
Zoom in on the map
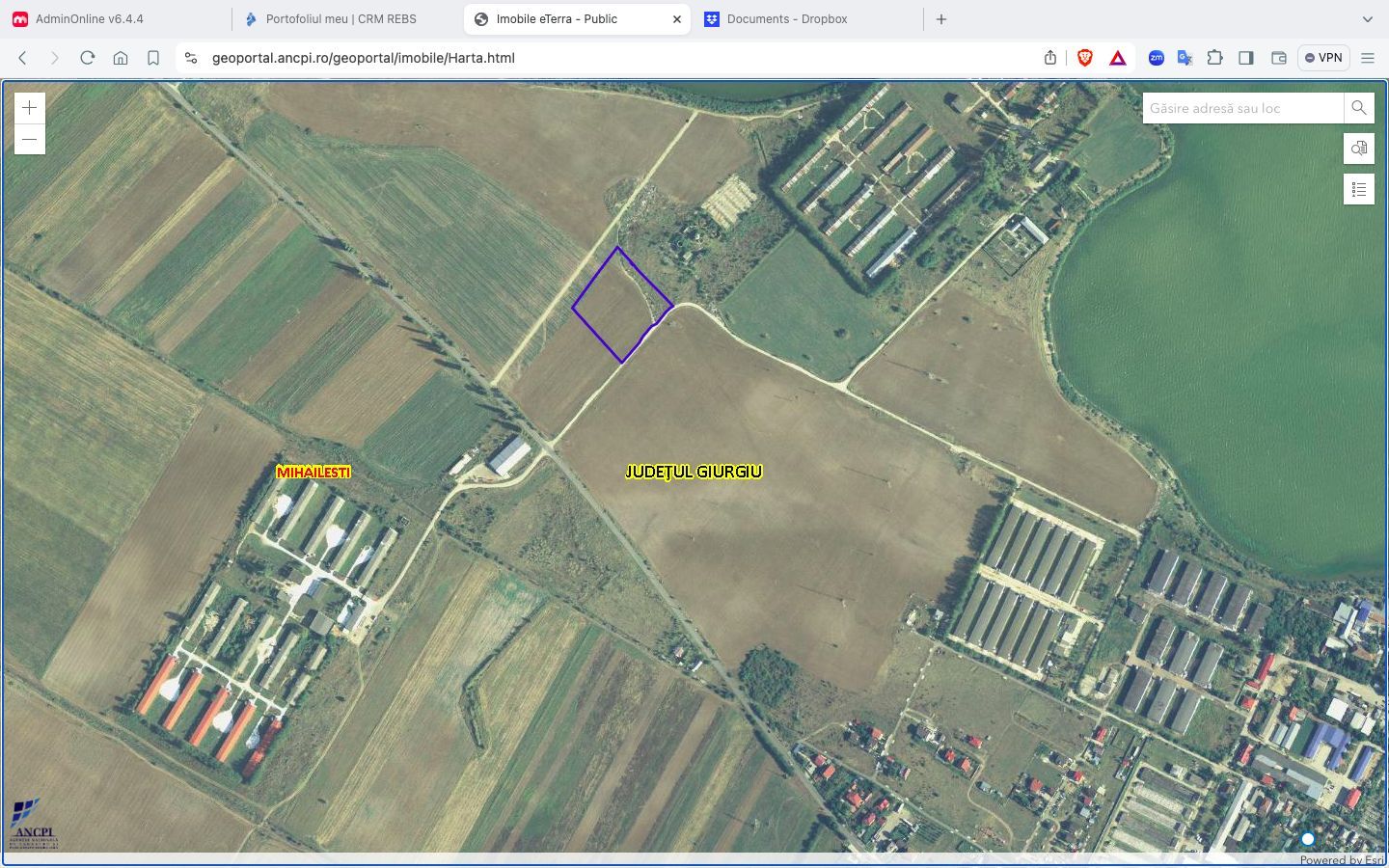coord(29,107)
